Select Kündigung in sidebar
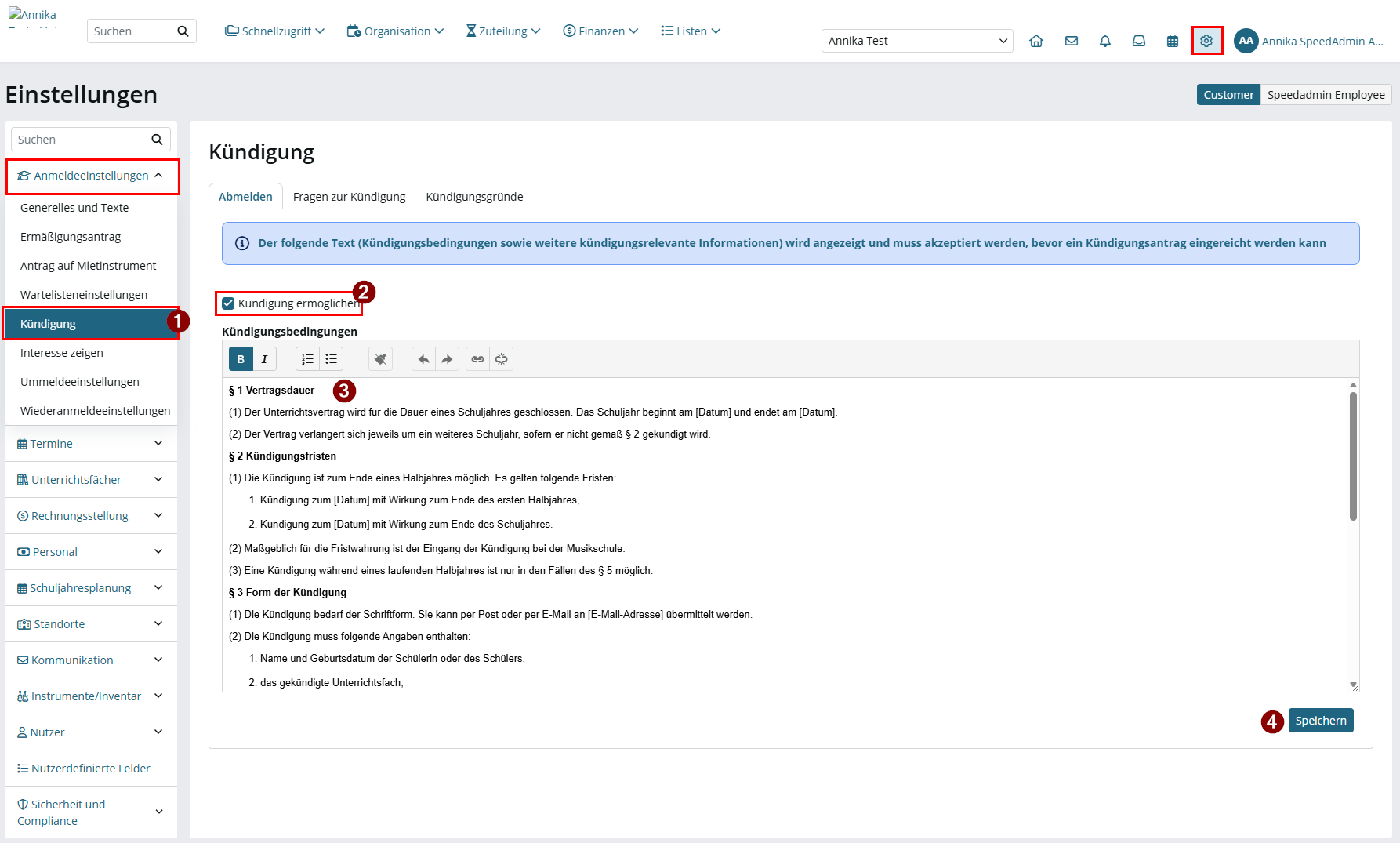 (91, 324)
